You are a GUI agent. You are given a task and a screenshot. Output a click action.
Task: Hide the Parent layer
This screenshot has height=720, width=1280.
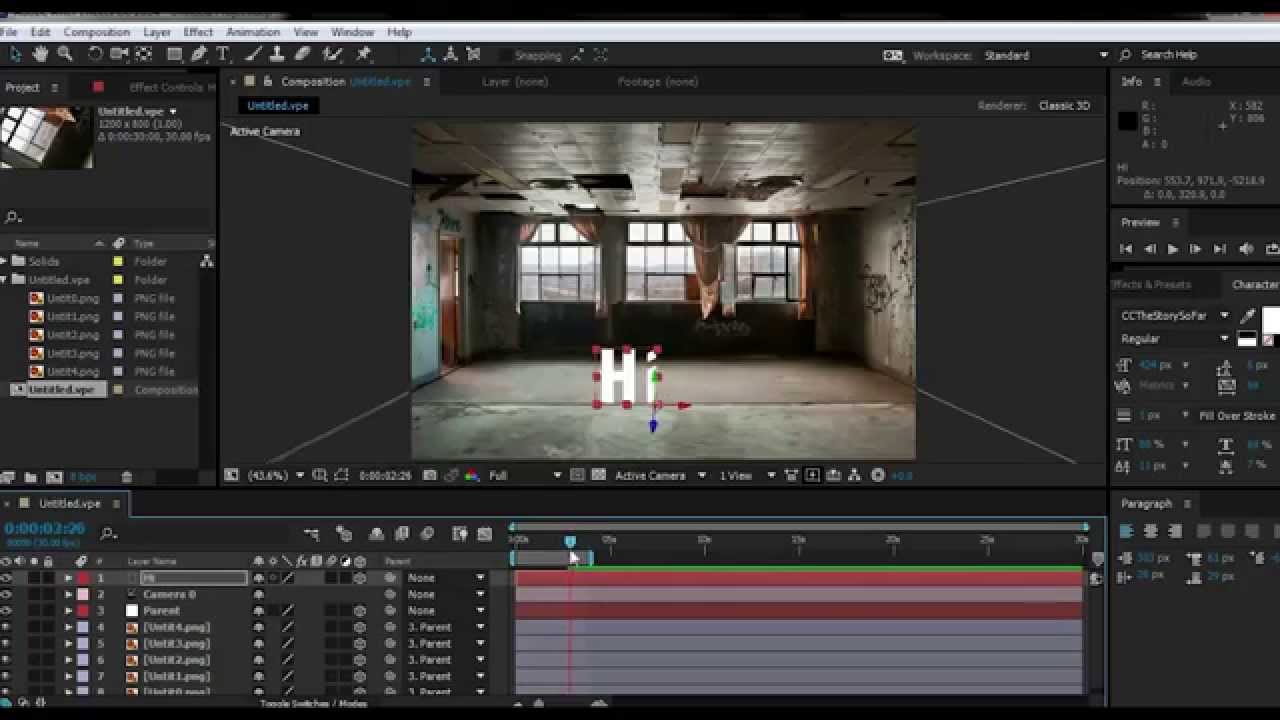click(7, 610)
